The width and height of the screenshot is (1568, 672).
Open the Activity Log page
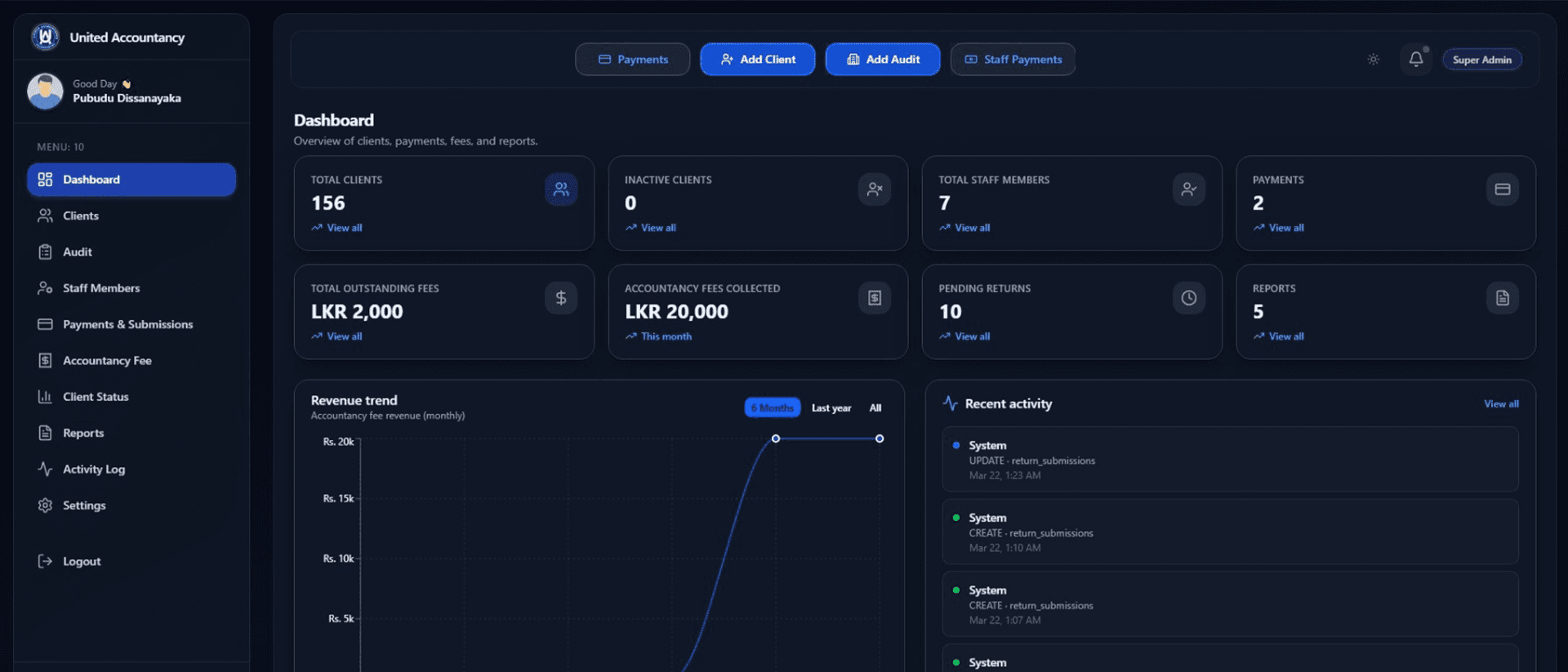94,469
